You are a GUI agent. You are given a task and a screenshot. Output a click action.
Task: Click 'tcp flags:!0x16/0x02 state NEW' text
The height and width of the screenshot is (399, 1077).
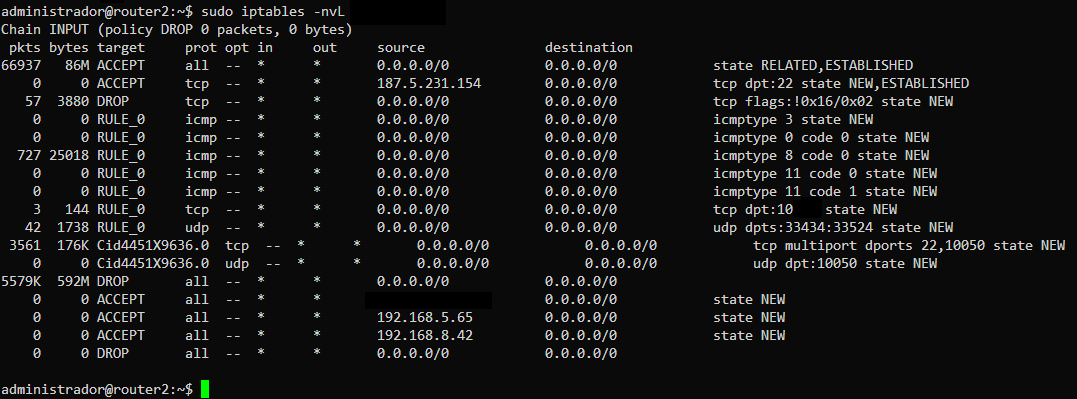coord(833,102)
